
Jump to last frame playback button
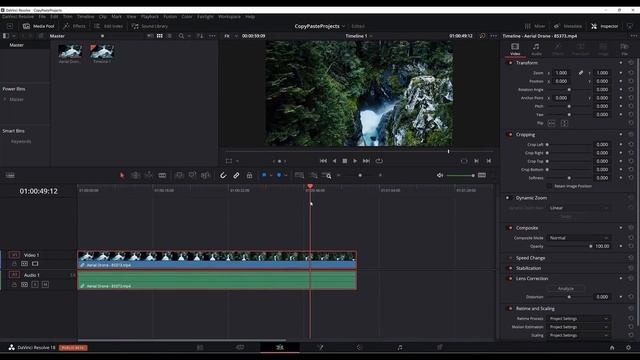point(366,161)
